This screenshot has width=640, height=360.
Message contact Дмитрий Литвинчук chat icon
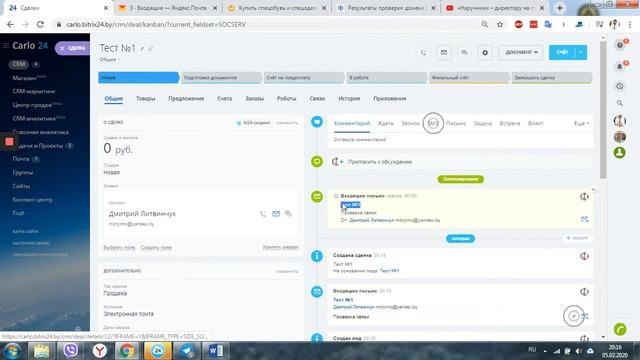288,214
